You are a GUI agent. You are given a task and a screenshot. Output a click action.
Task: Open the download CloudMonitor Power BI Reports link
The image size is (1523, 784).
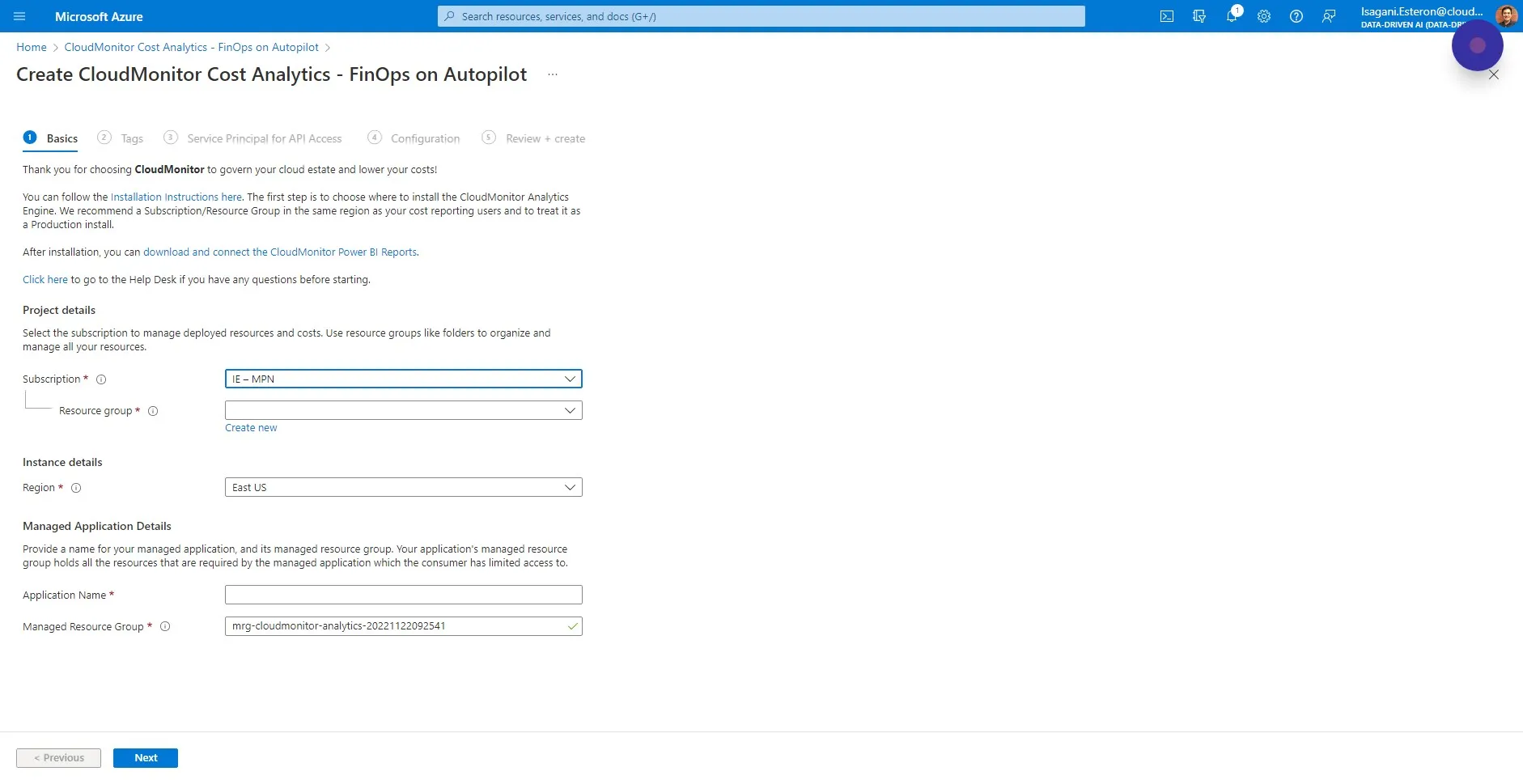(280, 252)
